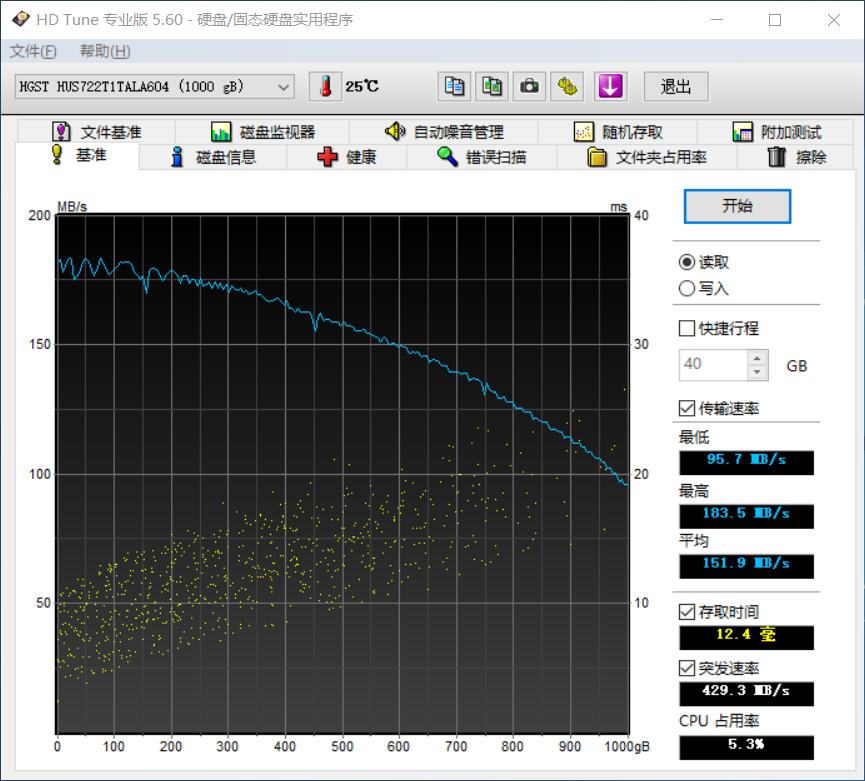865x781 pixels.
Task: Click the copy screenshot to clipboard icon
Action: 492,87
